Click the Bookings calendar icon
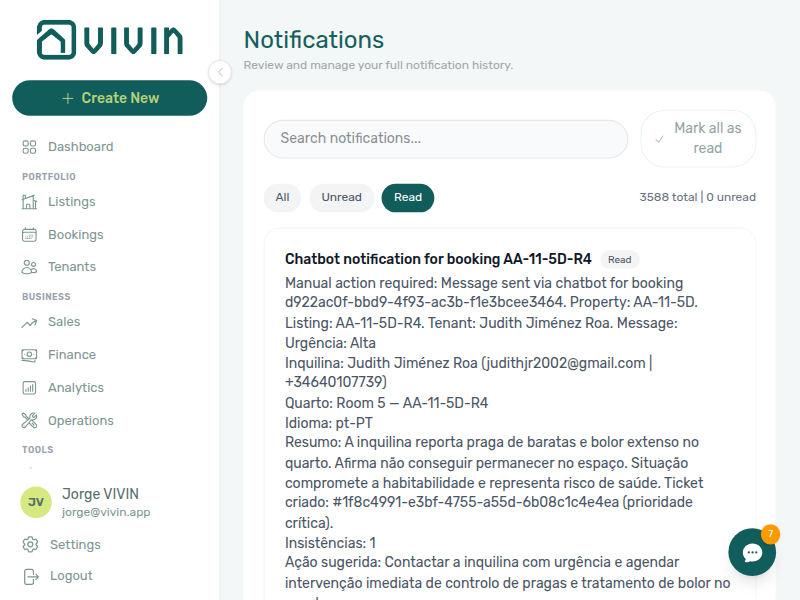The height and width of the screenshot is (600, 800). [29, 235]
